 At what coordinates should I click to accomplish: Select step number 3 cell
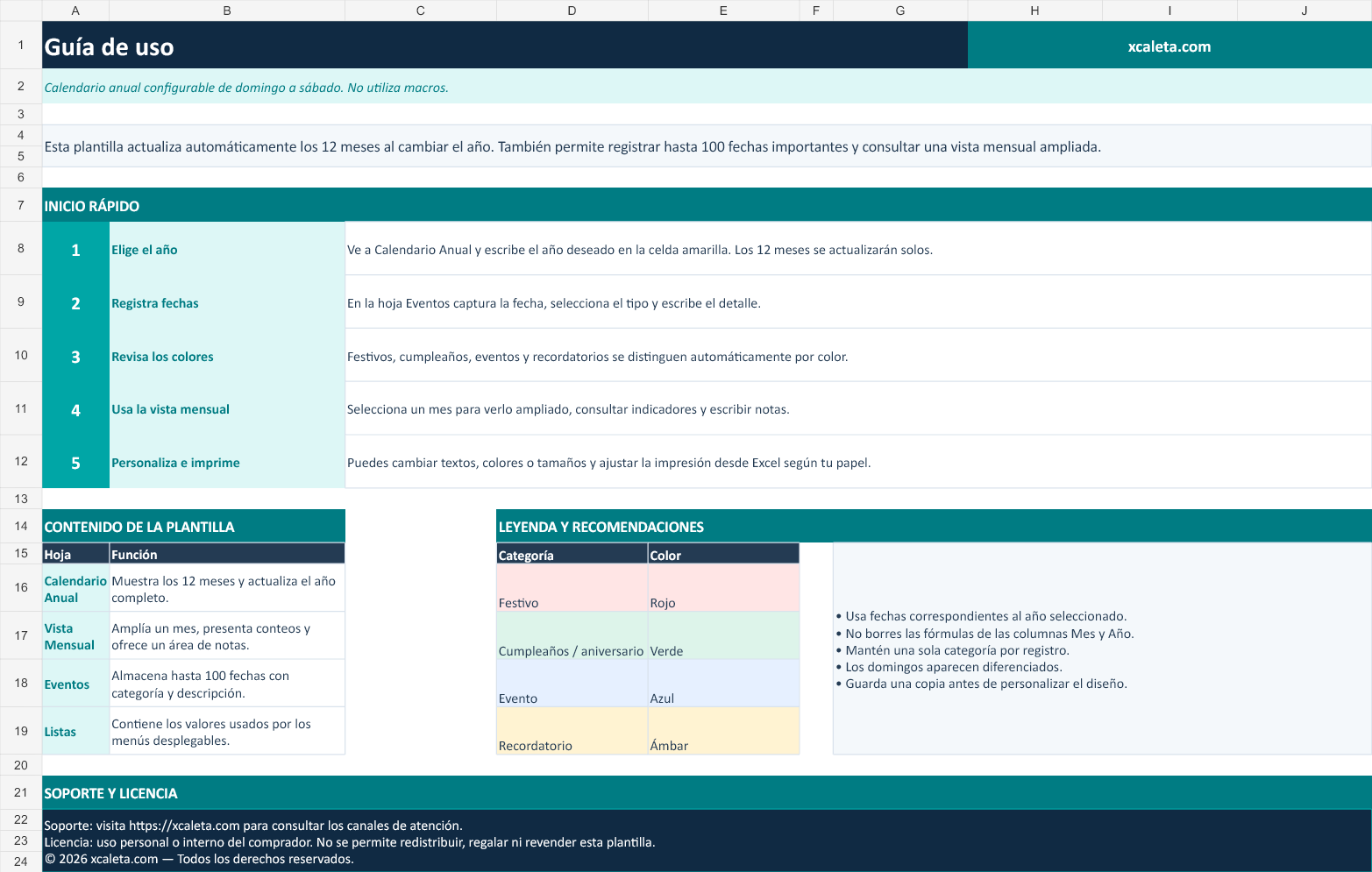click(x=75, y=356)
